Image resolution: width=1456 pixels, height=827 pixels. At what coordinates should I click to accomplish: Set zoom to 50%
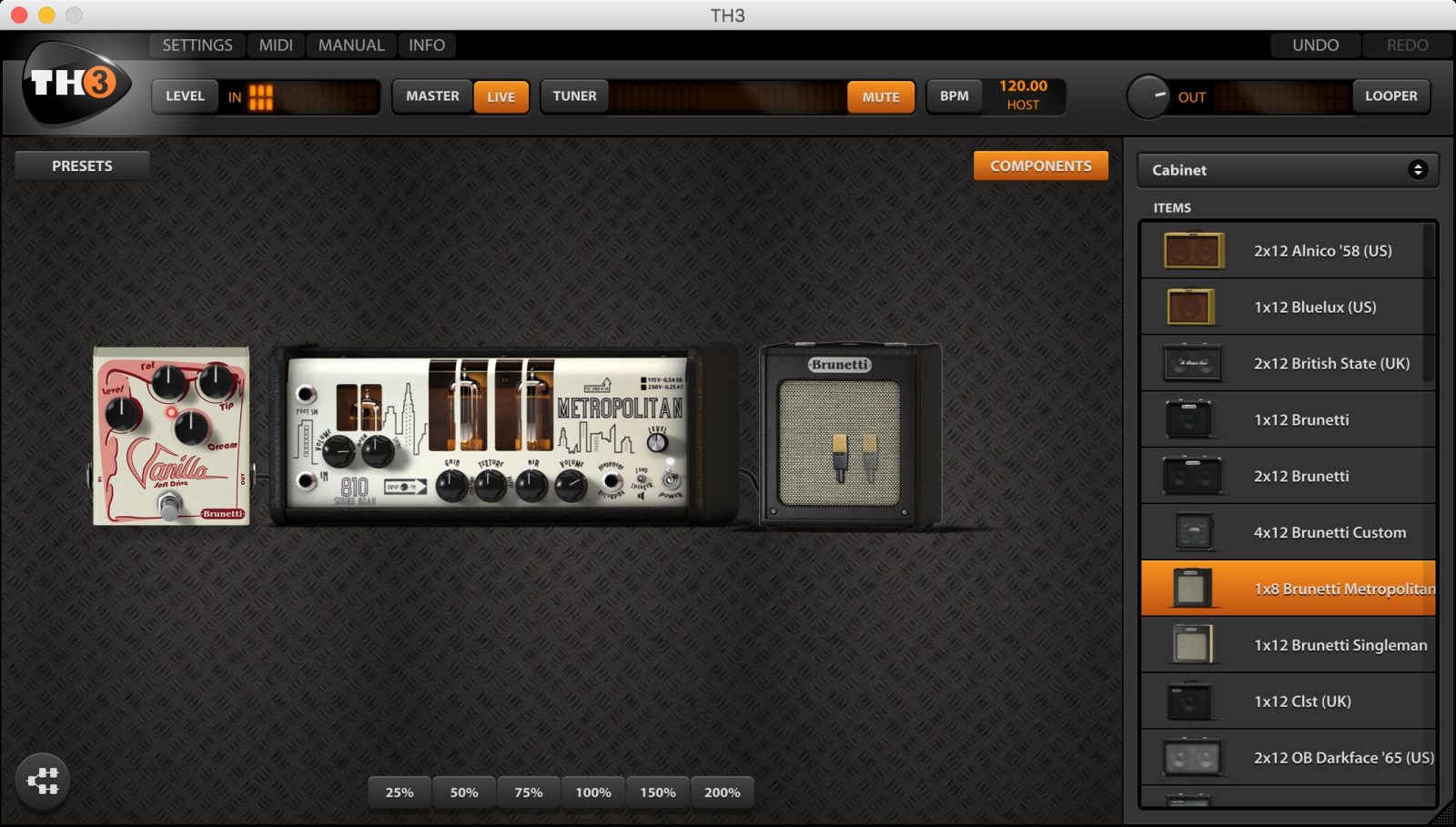pos(464,792)
